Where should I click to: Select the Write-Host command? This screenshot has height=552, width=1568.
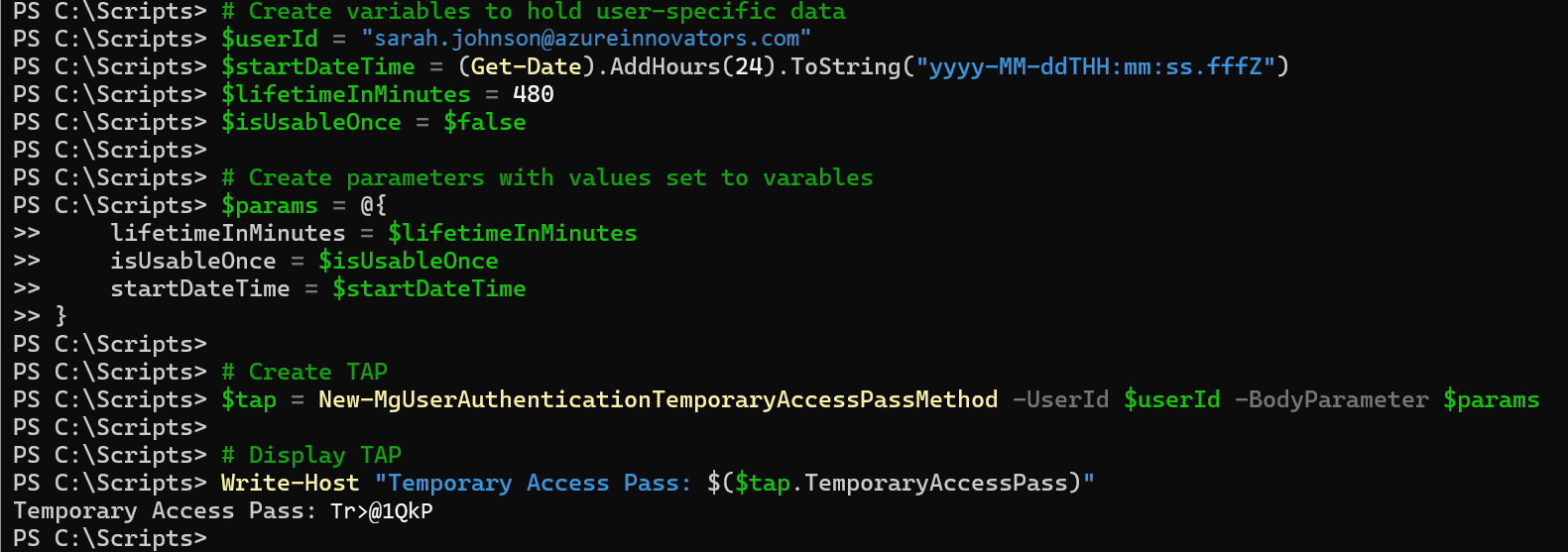click(290, 483)
